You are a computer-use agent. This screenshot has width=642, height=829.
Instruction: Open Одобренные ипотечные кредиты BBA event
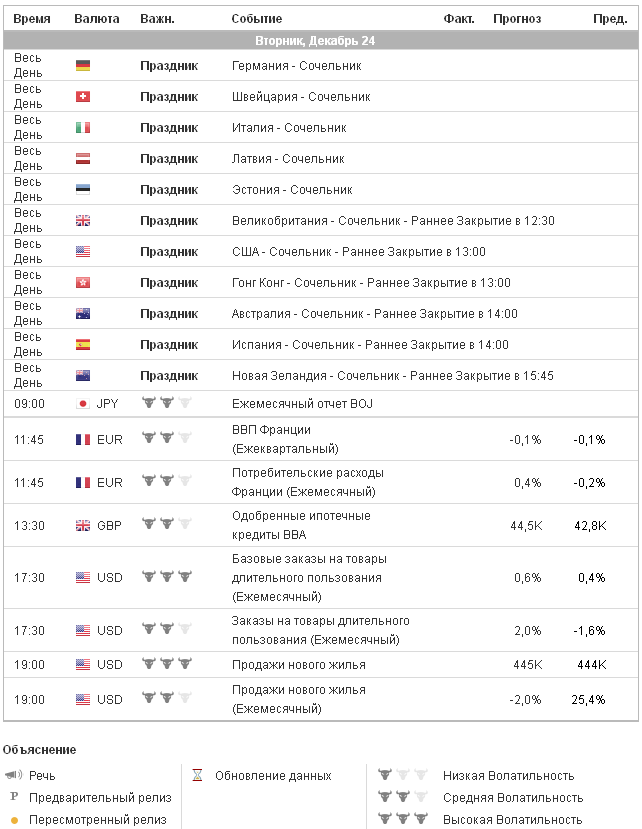point(300,525)
